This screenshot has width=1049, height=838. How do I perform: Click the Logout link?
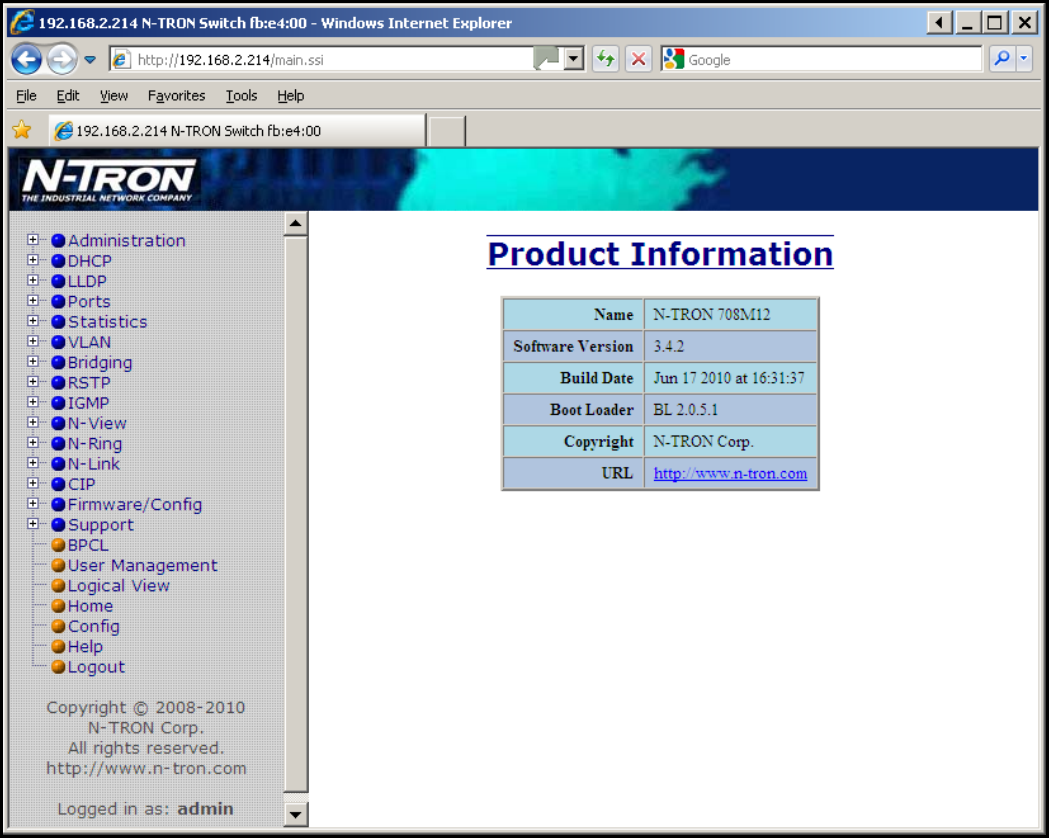coord(96,667)
